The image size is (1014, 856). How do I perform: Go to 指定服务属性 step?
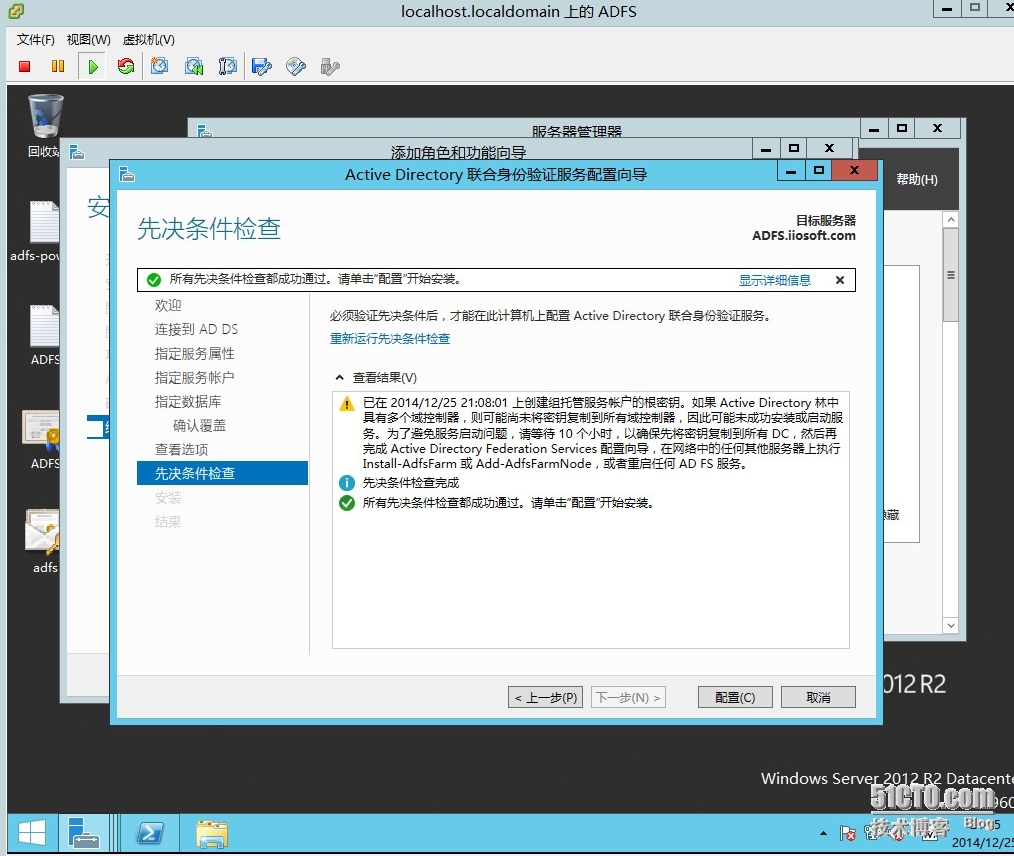(194, 354)
